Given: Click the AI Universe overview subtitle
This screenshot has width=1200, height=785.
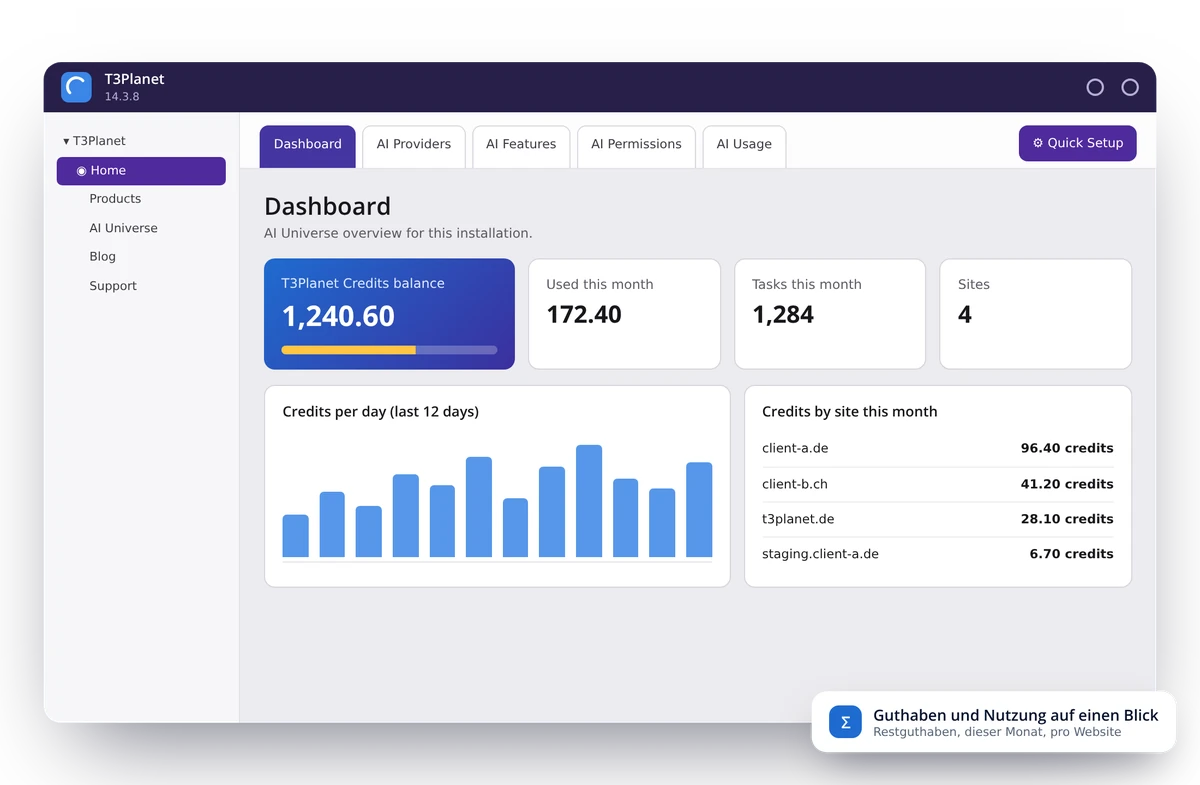Looking at the screenshot, I should click(x=398, y=233).
